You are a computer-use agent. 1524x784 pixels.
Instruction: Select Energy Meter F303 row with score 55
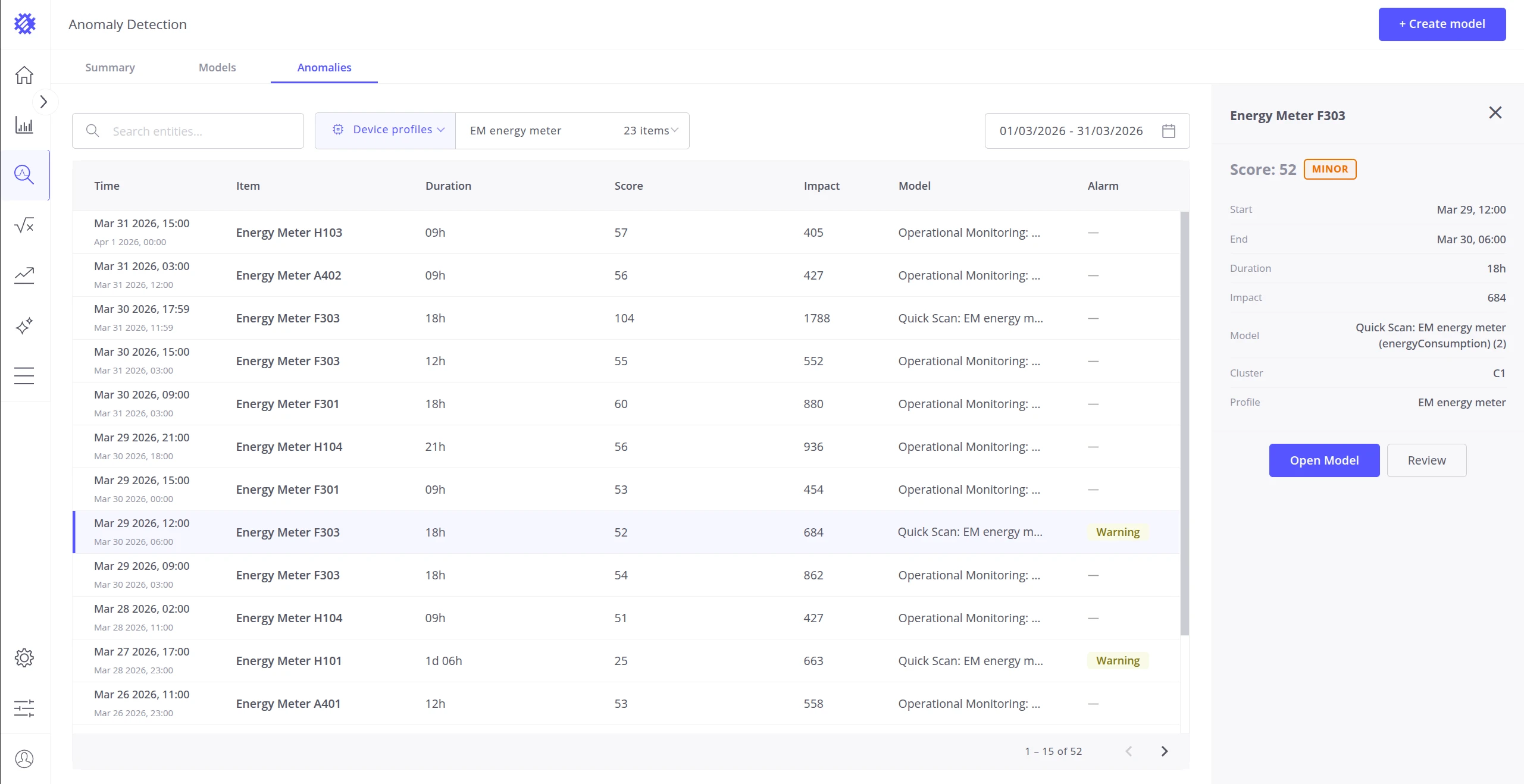626,361
